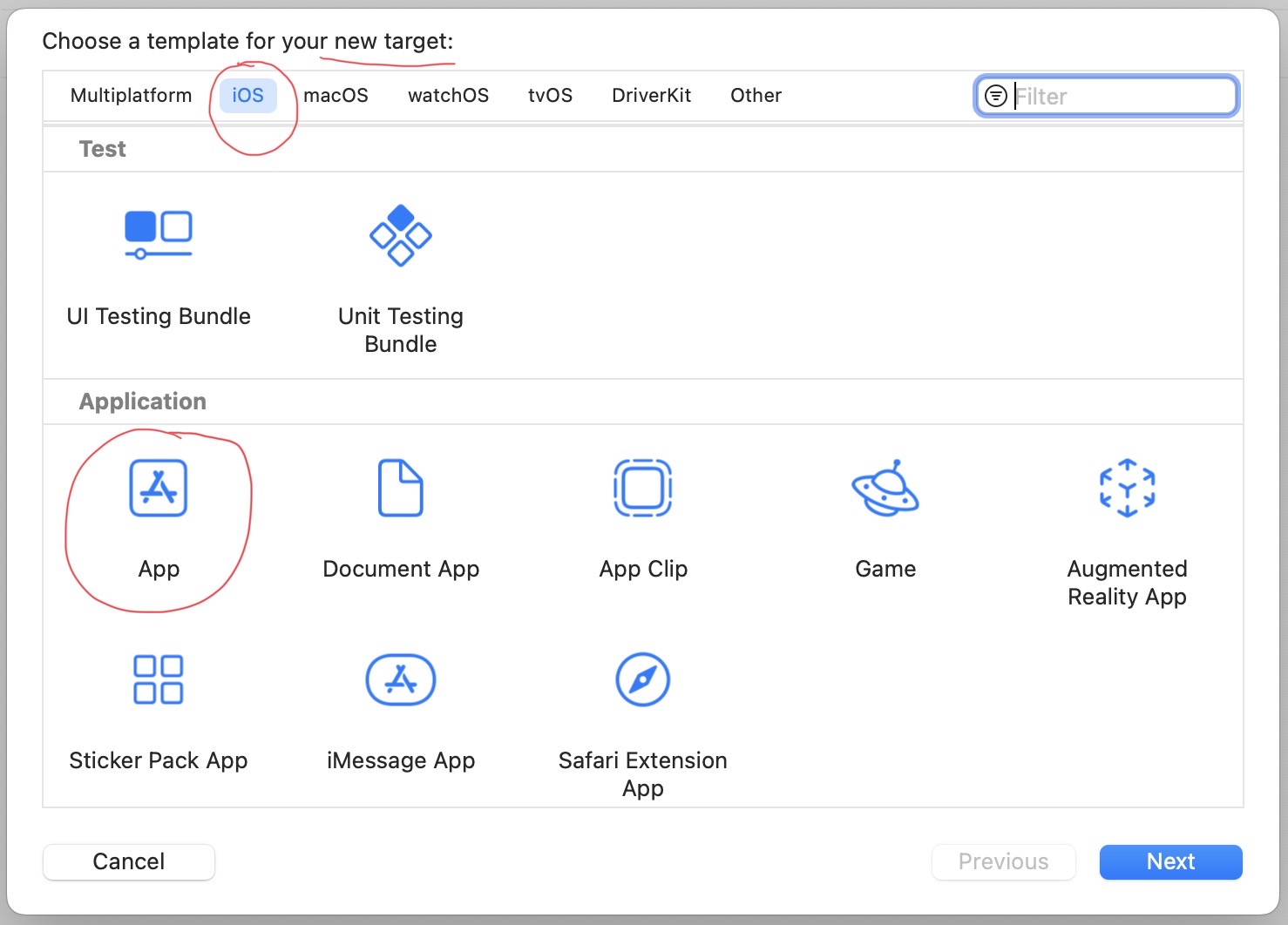Open the DriverKit tab

tap(651, 96)
